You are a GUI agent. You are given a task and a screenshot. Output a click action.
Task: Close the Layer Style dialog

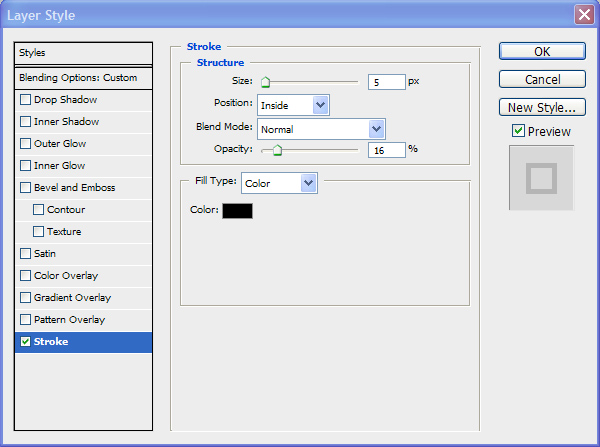pos(584,15)
